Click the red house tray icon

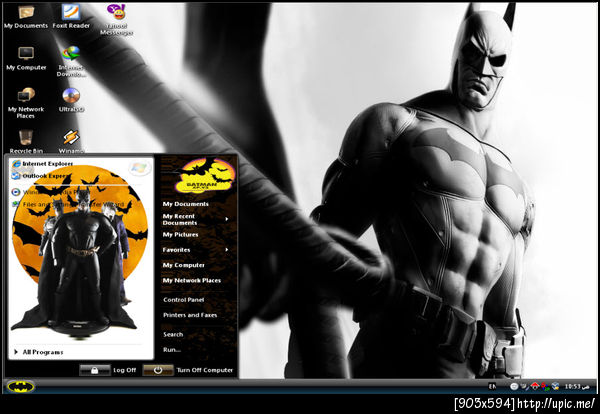(535, 386)
